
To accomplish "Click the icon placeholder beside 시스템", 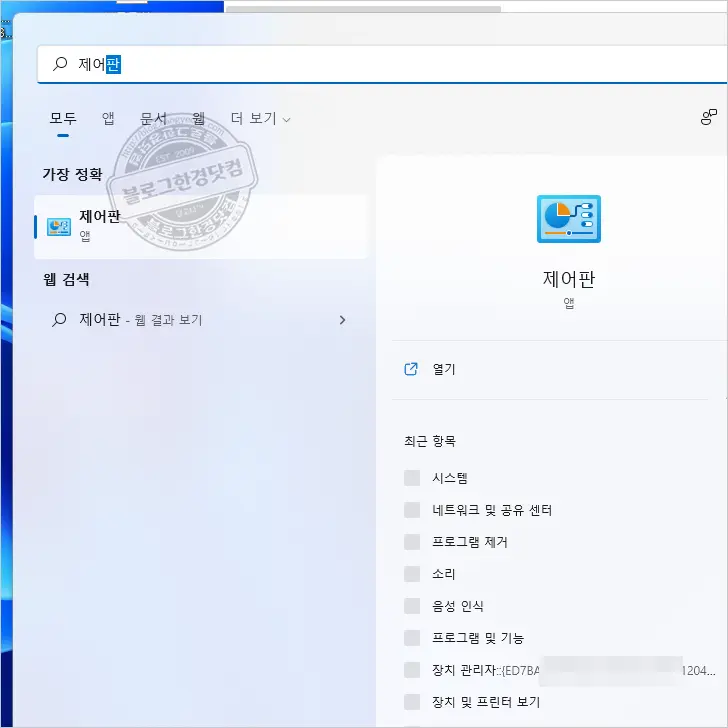I will point(412,478).
